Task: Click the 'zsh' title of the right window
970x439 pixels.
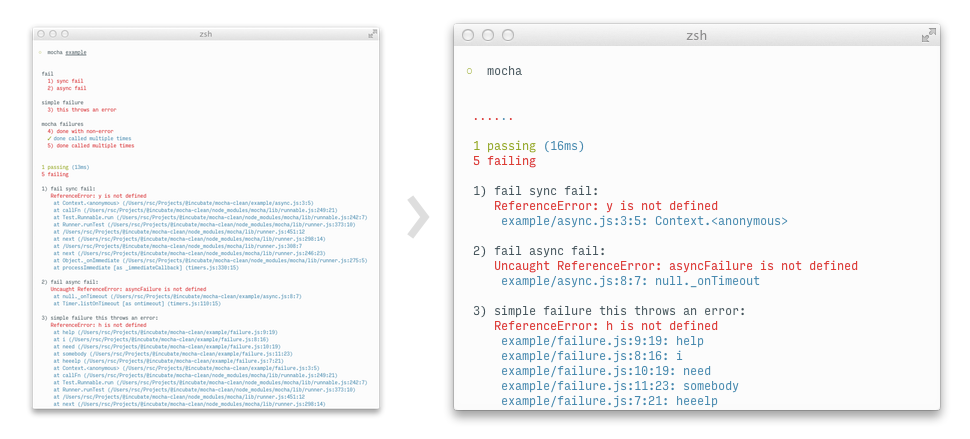Action: (697, 36)
